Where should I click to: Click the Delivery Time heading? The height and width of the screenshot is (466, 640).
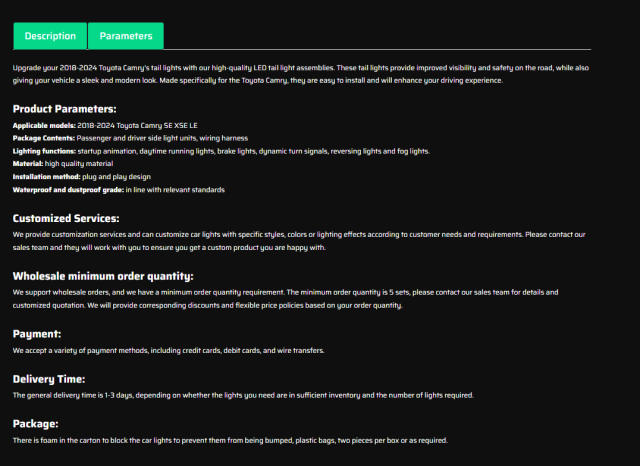click(x=49, y=379)
